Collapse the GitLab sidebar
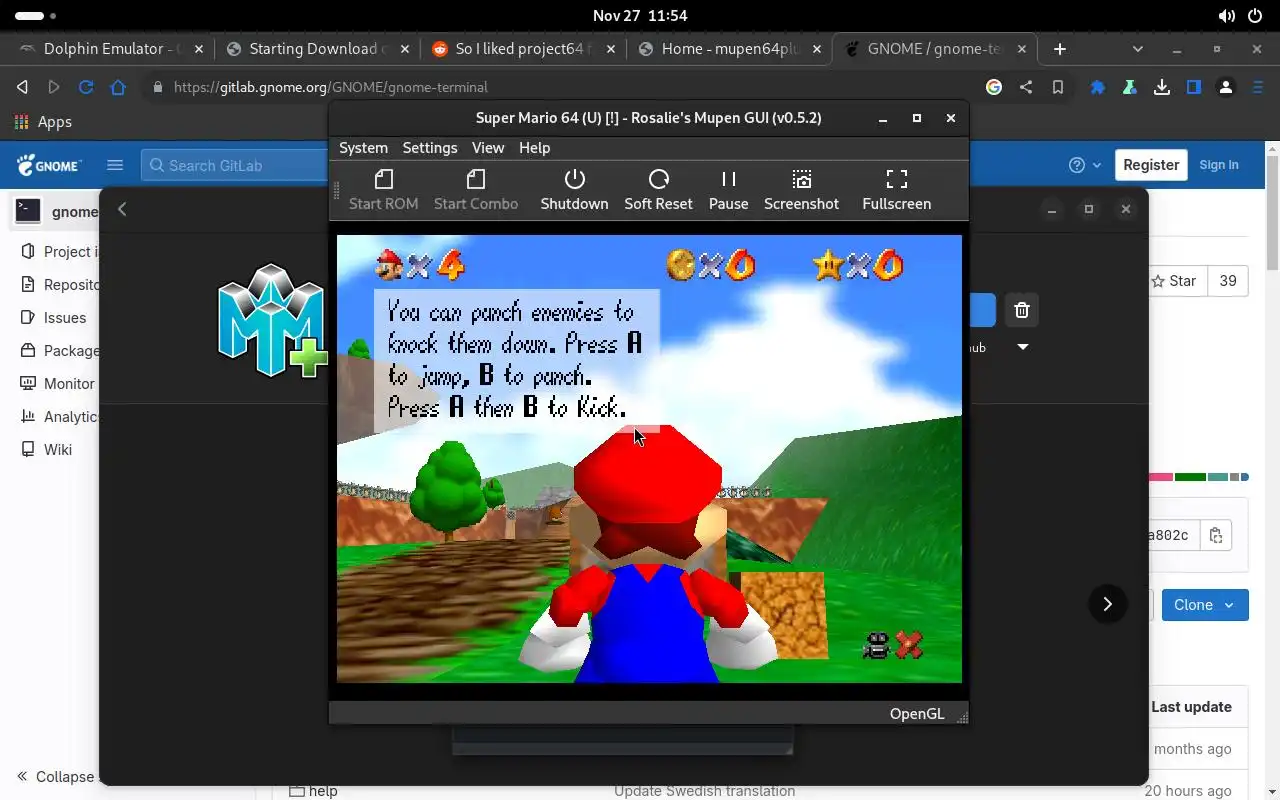Image resolution: width=1280 pixels, height=800 pixels. pyautogui.click(x=56, y=777)
